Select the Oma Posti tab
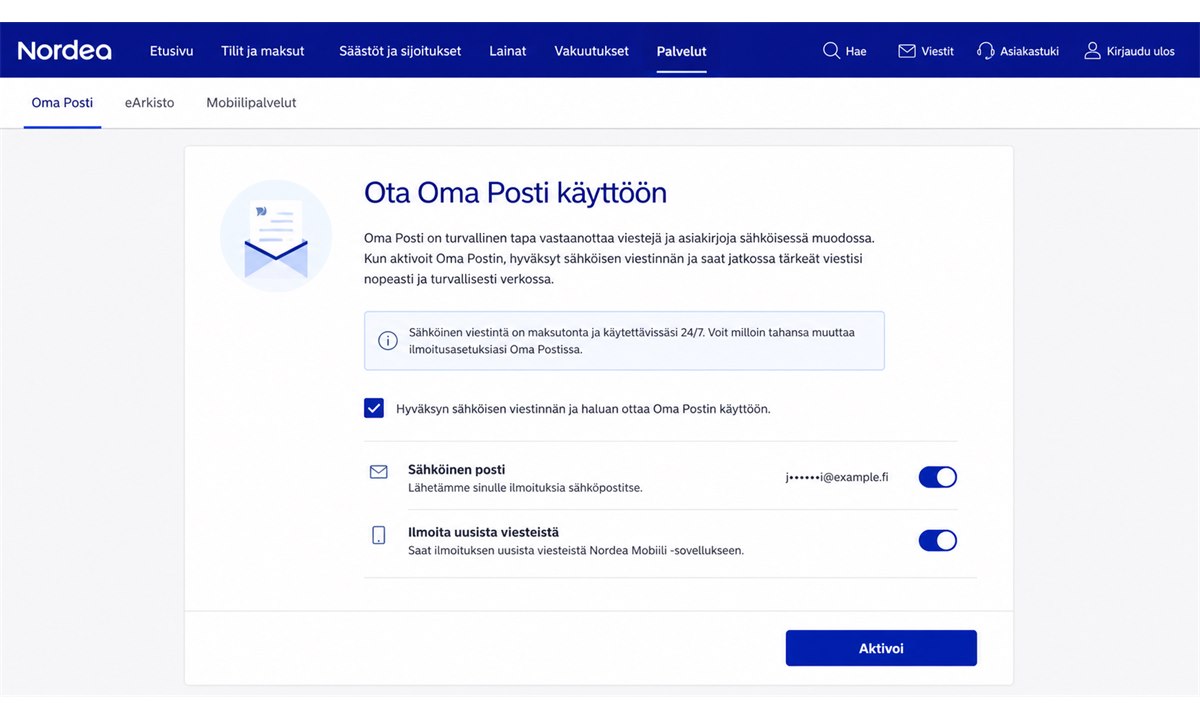1200x720 pixels. [x=62, y=103]
